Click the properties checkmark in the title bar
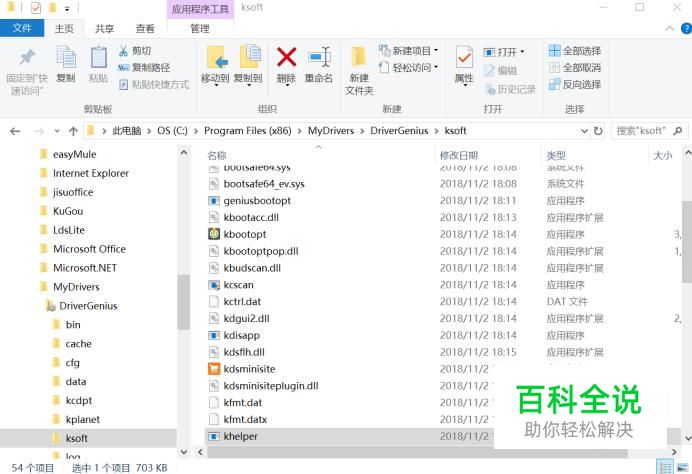Image resolution: width=692 pixels, height=474 pixels. [36, 8]
